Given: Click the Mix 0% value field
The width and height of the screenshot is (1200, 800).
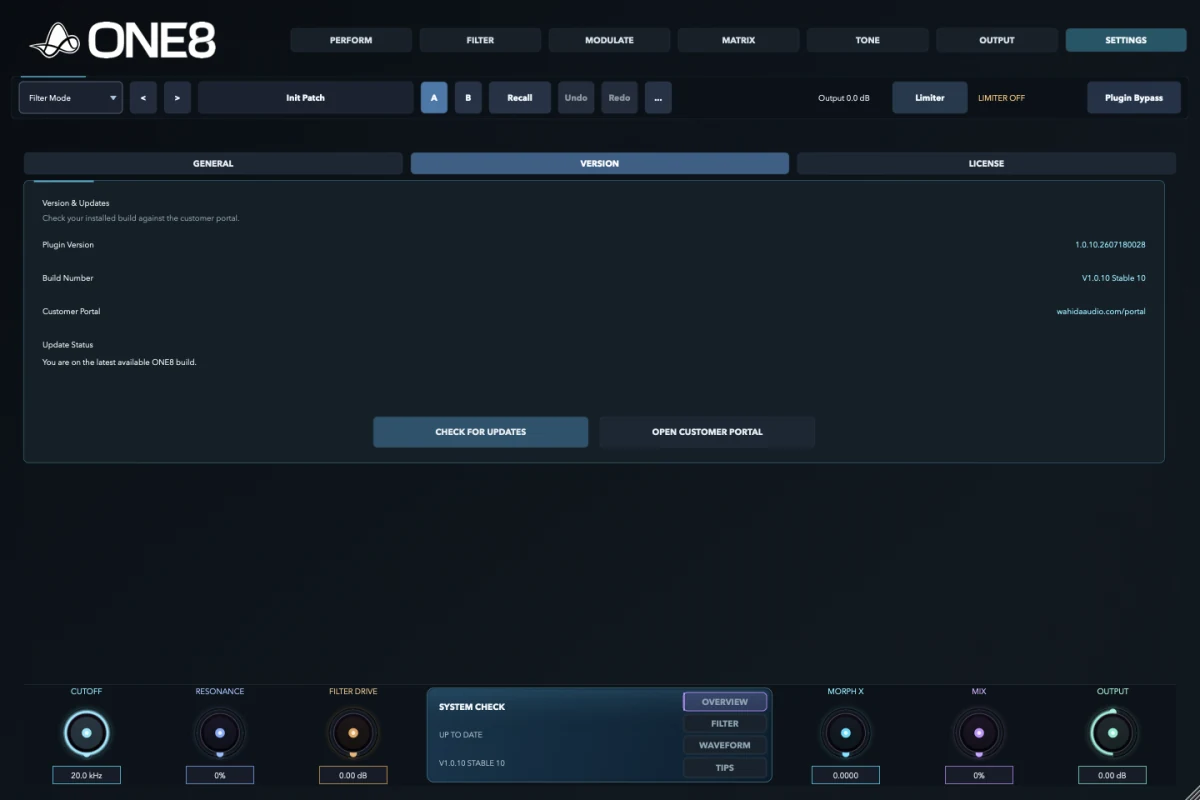Looking at the screenshot, I should click(979, 775).
